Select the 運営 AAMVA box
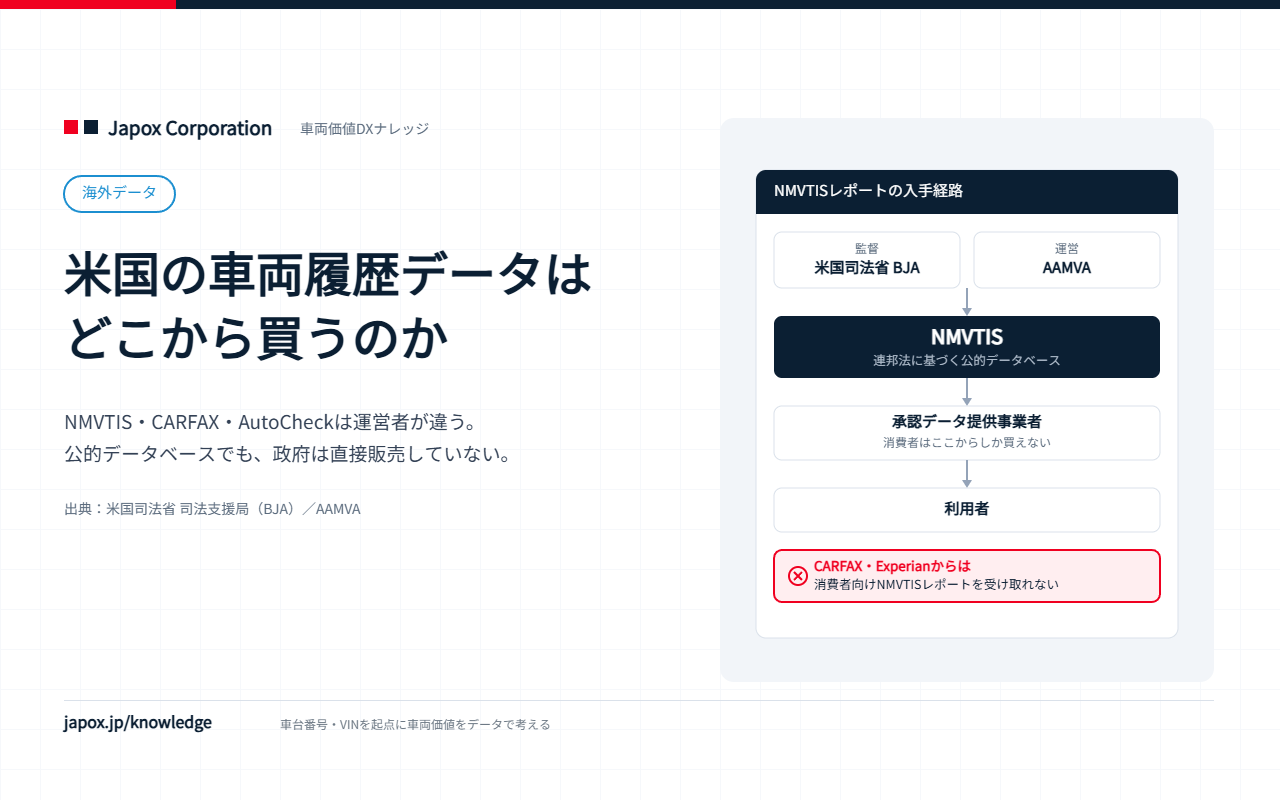 click(1067, 260)
